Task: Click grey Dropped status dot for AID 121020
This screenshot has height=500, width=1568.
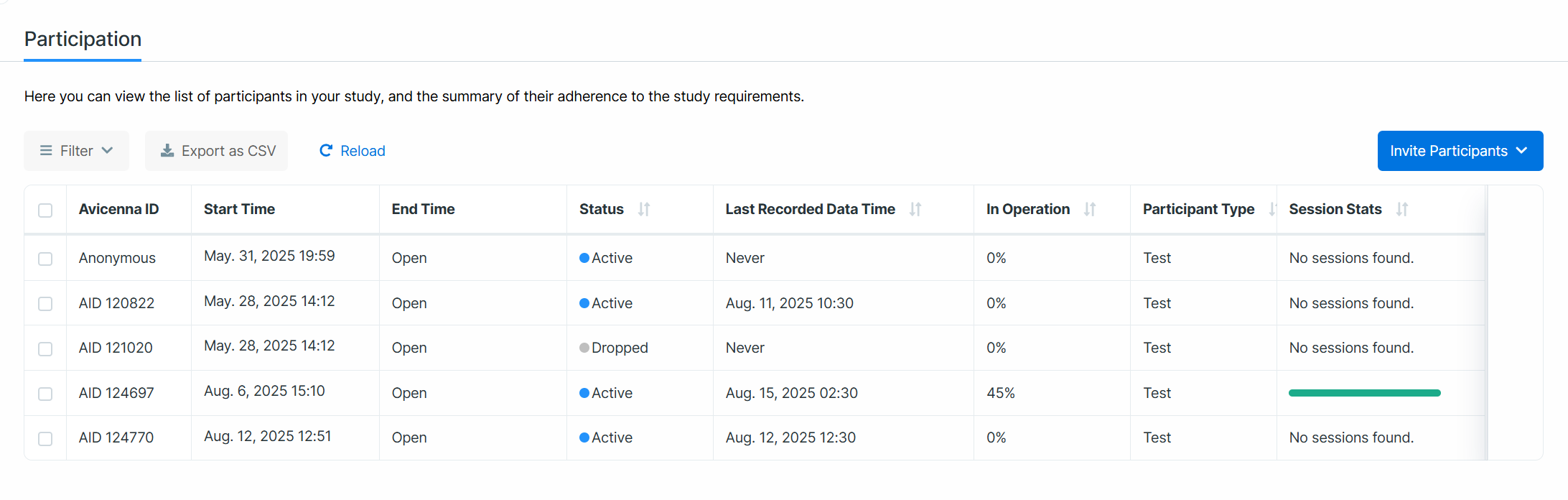Action: tap(584, 348)
